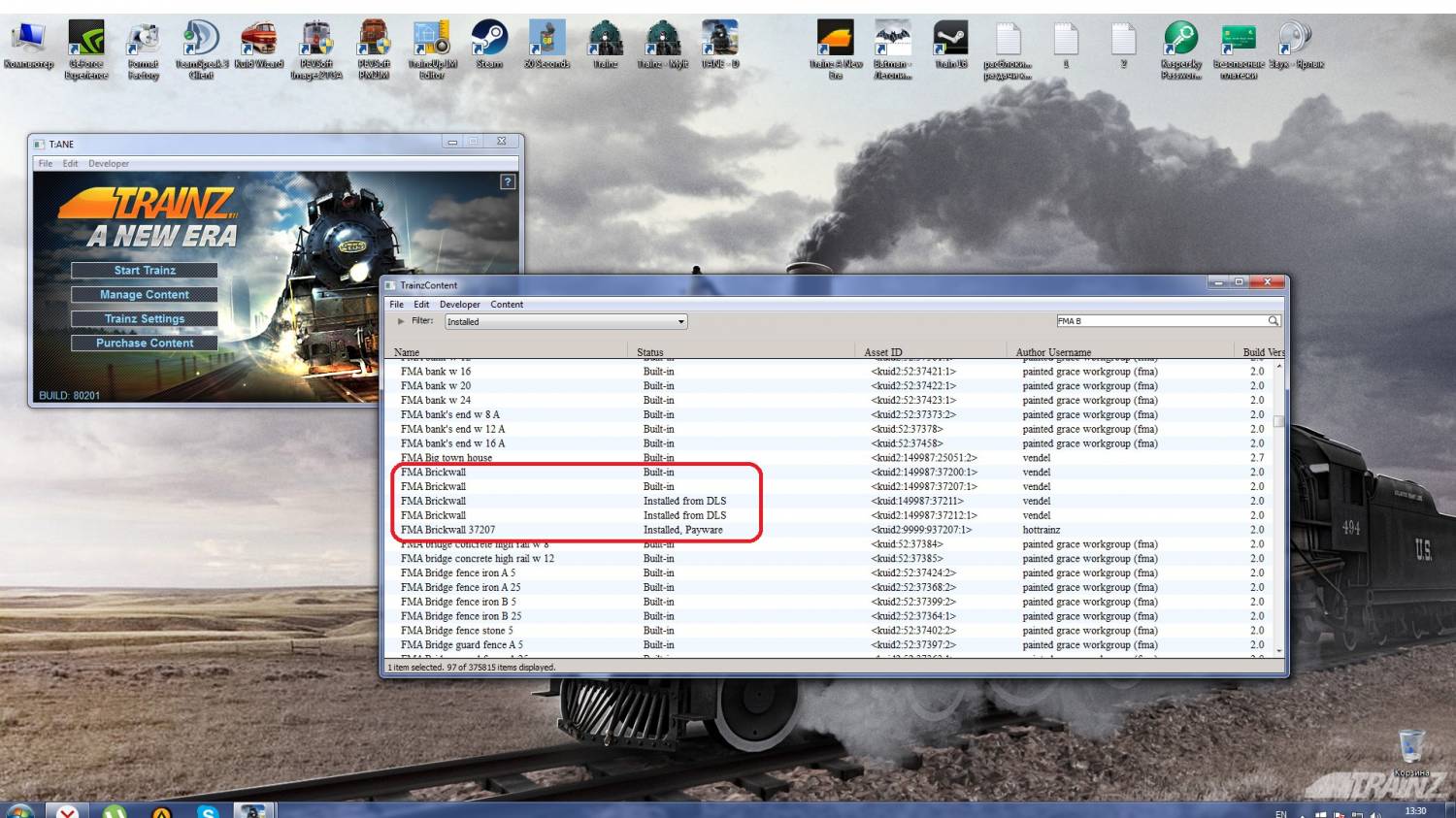The height and width of the screenshot is (818, 1456).
Task: Select the Batman desktop shortcut
Action: pos(893,49)
